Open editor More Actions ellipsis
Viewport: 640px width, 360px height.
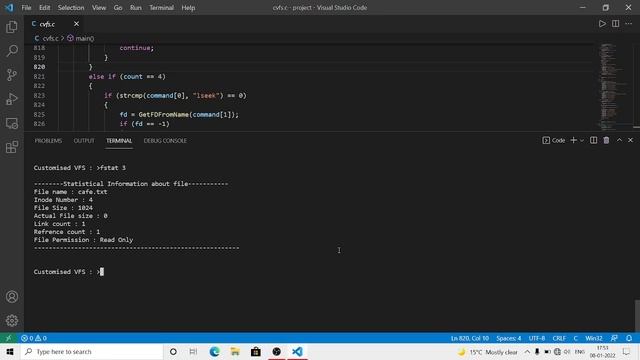click(629, 24)
